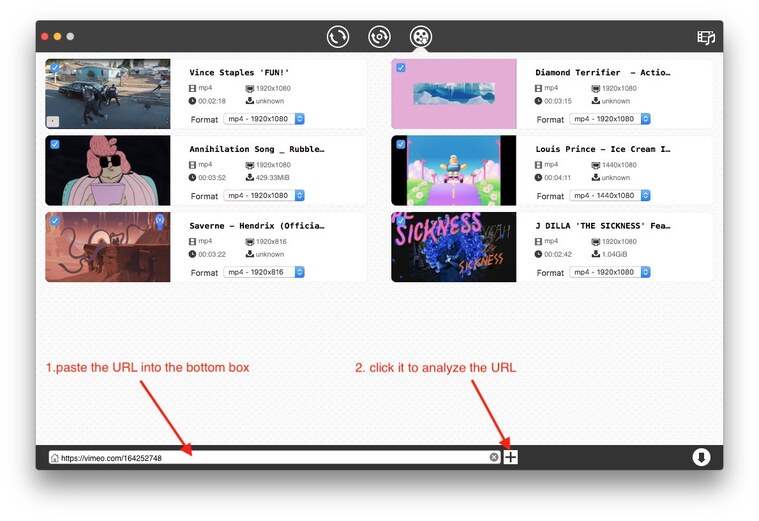Click the title "Saverne – Hendrix (Officia…"

coord(257,226)
